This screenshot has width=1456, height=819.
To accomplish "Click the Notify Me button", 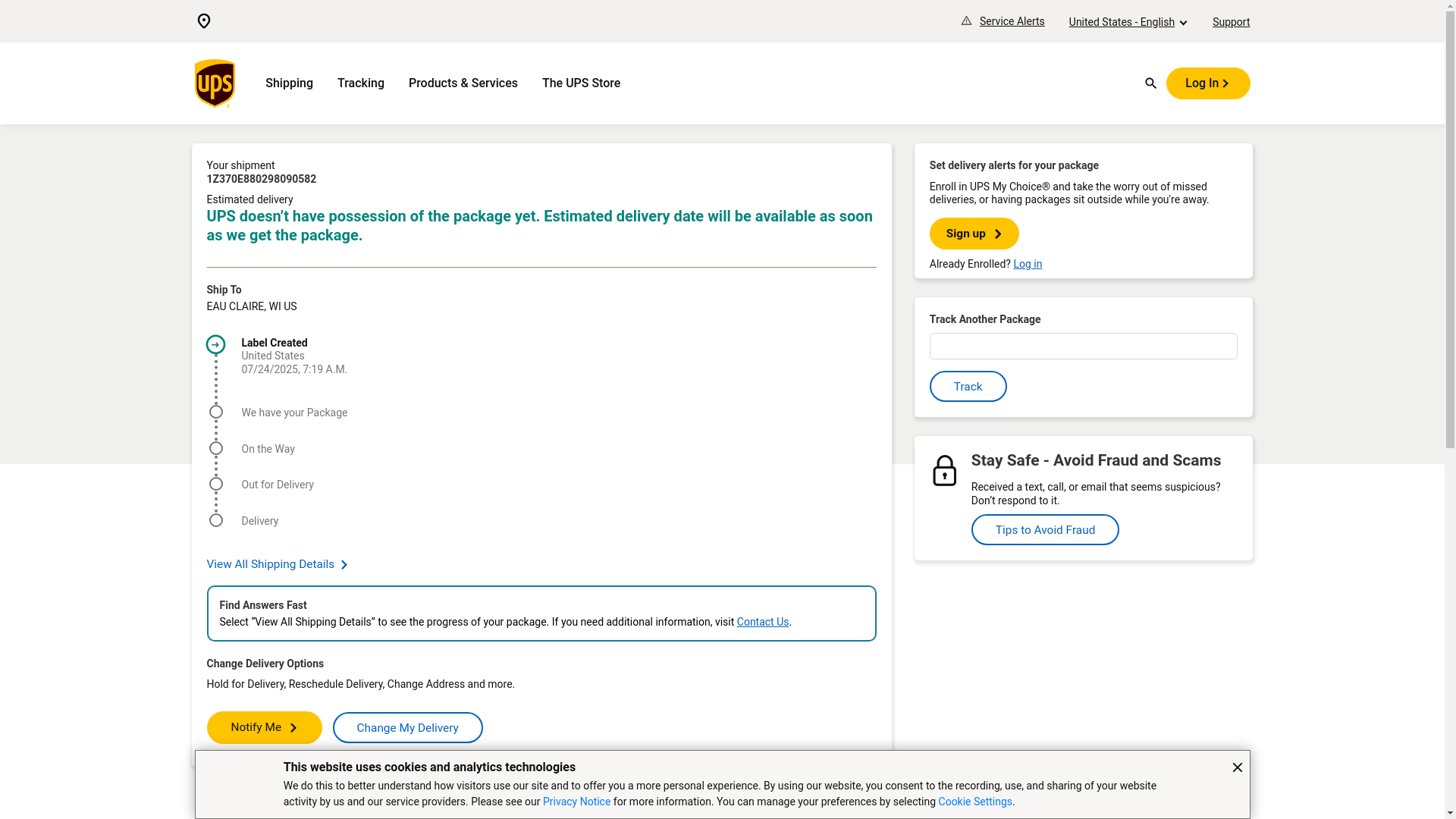I will point(264,727).
